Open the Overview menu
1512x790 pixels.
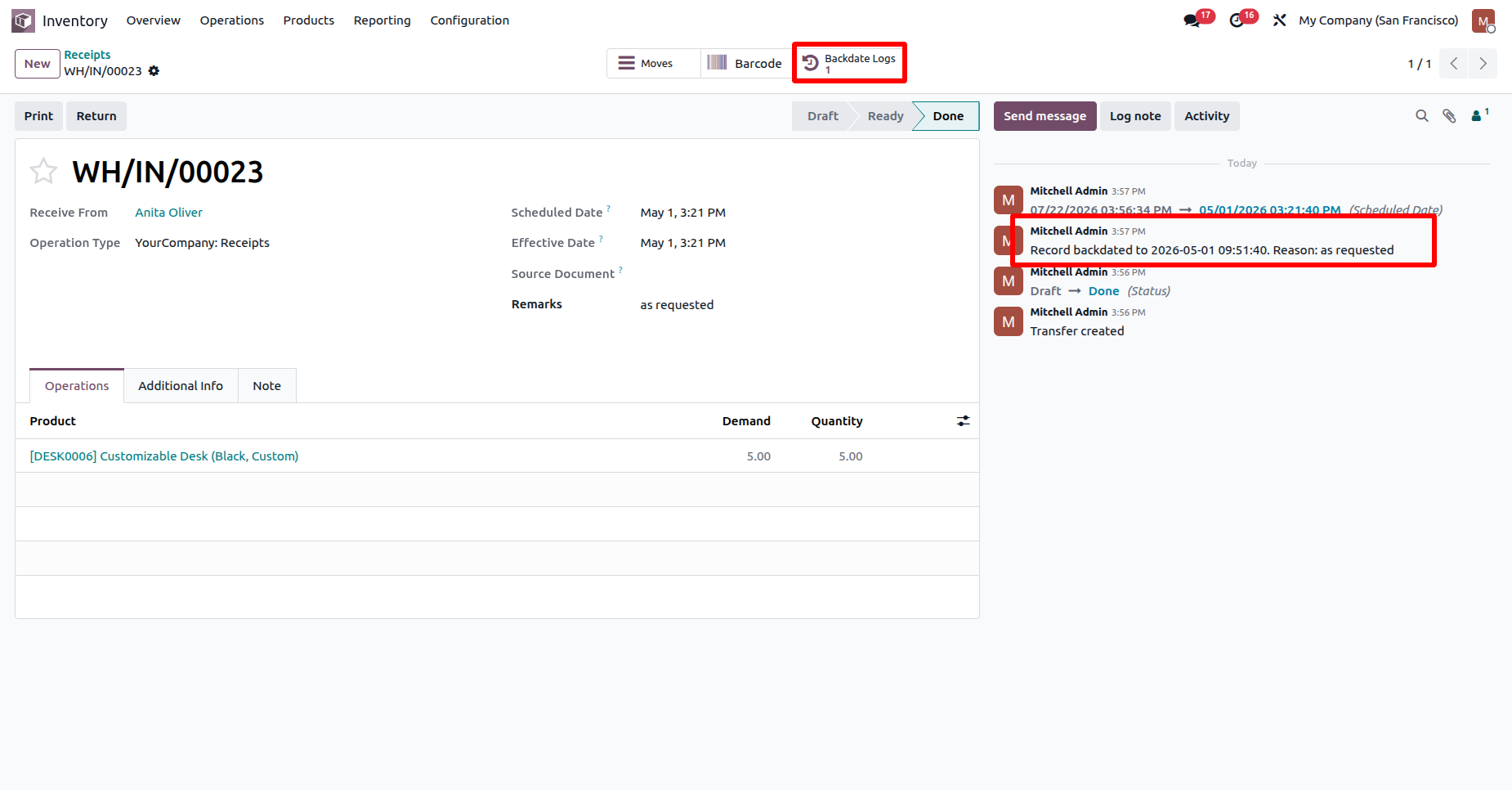154,20
